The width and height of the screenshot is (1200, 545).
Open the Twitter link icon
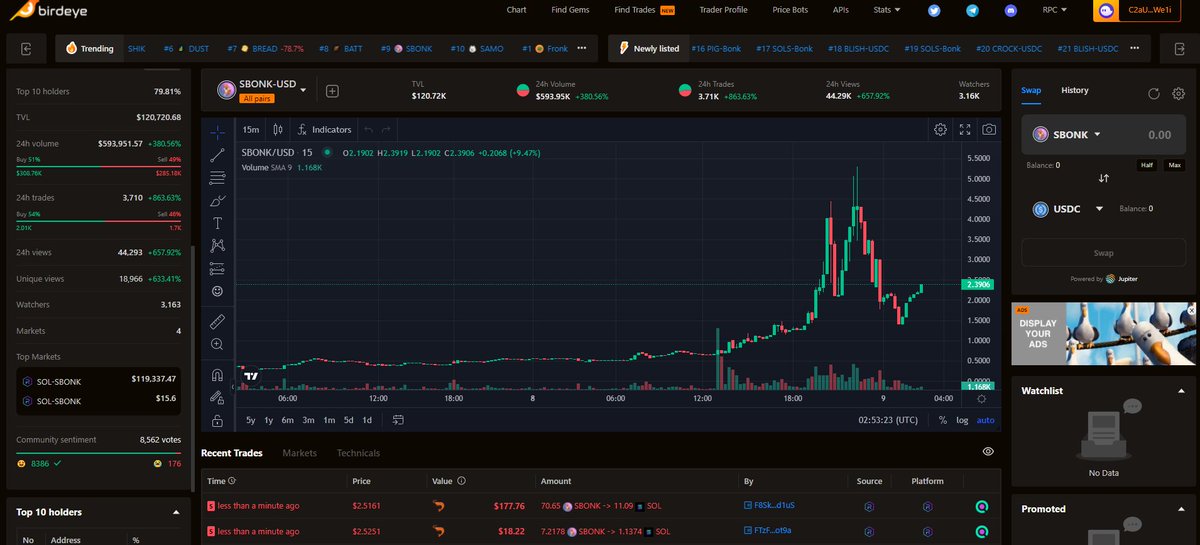934,10
